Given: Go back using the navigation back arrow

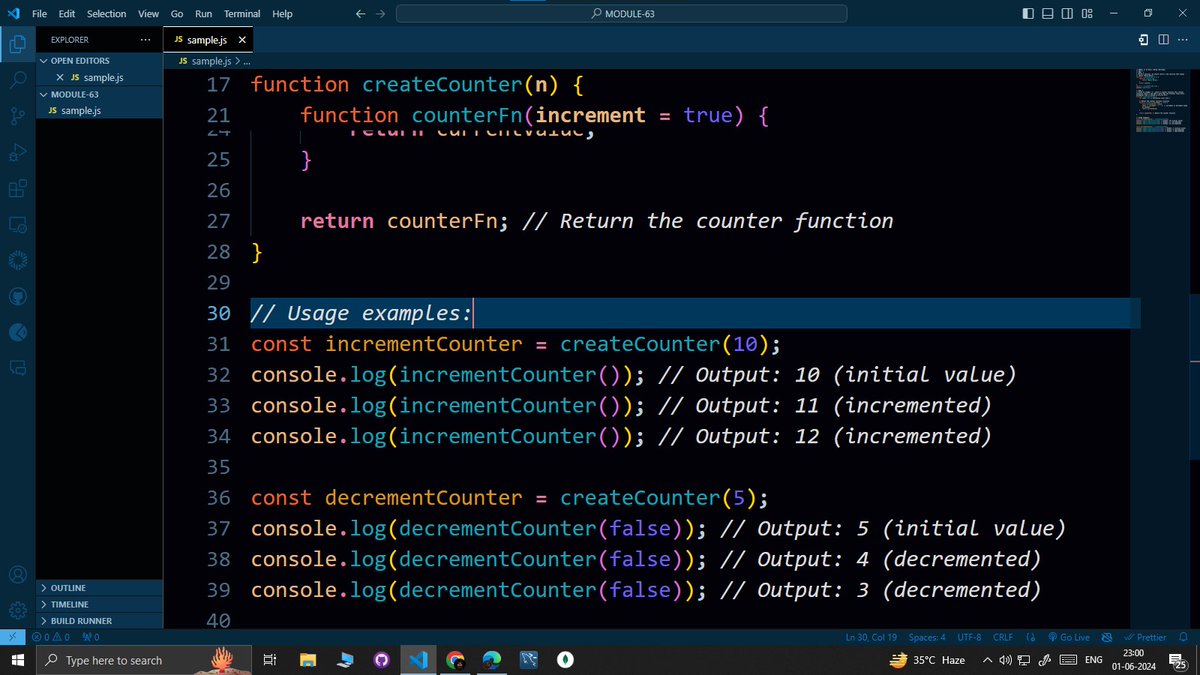Looking at the screenshot, I should click(x=361, y=14).
